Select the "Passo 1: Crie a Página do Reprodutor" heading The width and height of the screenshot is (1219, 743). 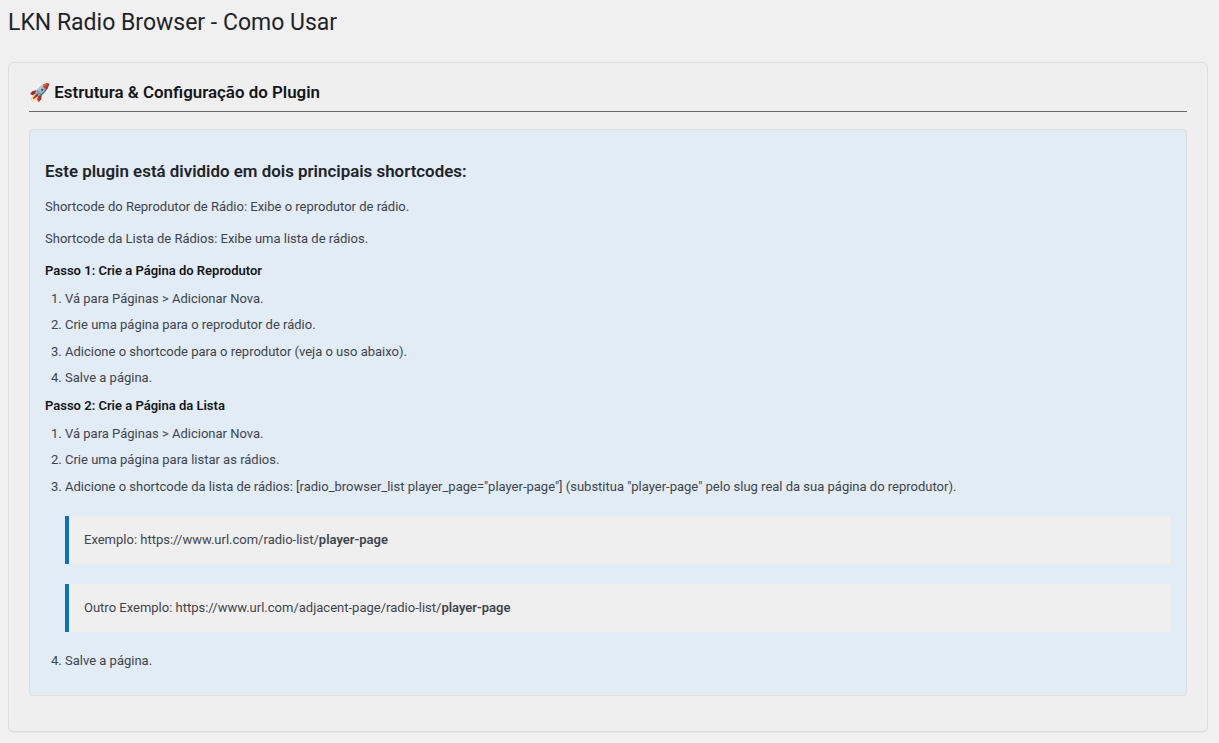[153, 271]
